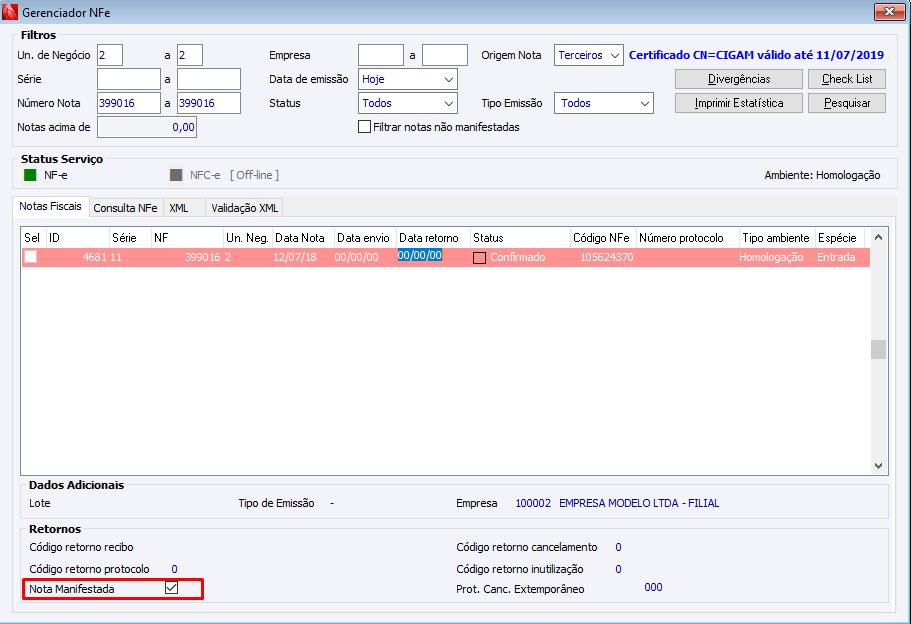Click the Notas acima de value field
Image resolution: width=911 pixels, height=624 pixels.
(147, 127)
